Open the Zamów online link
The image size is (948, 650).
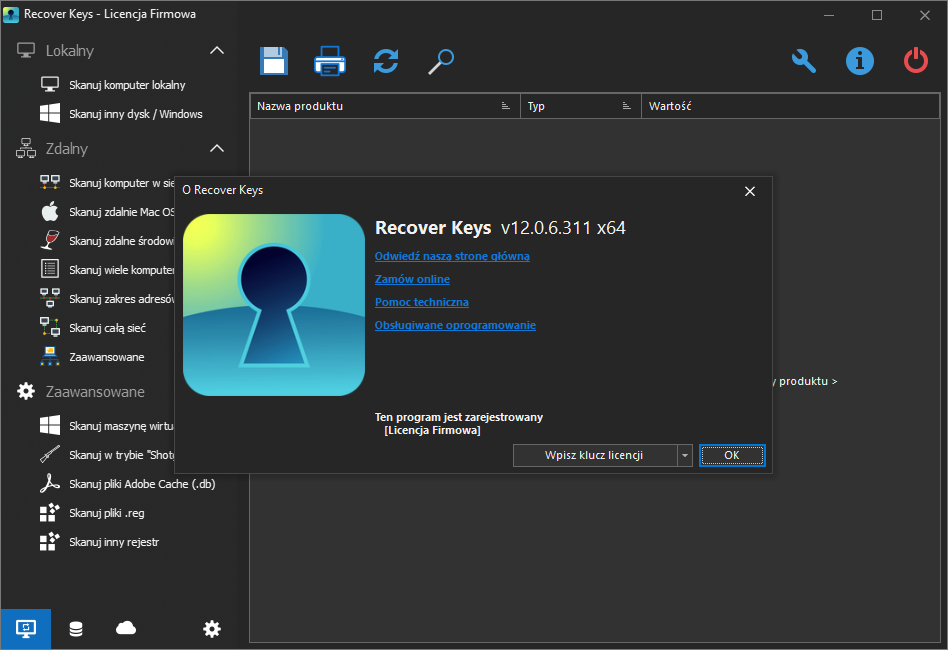click(x=412, y=279)
